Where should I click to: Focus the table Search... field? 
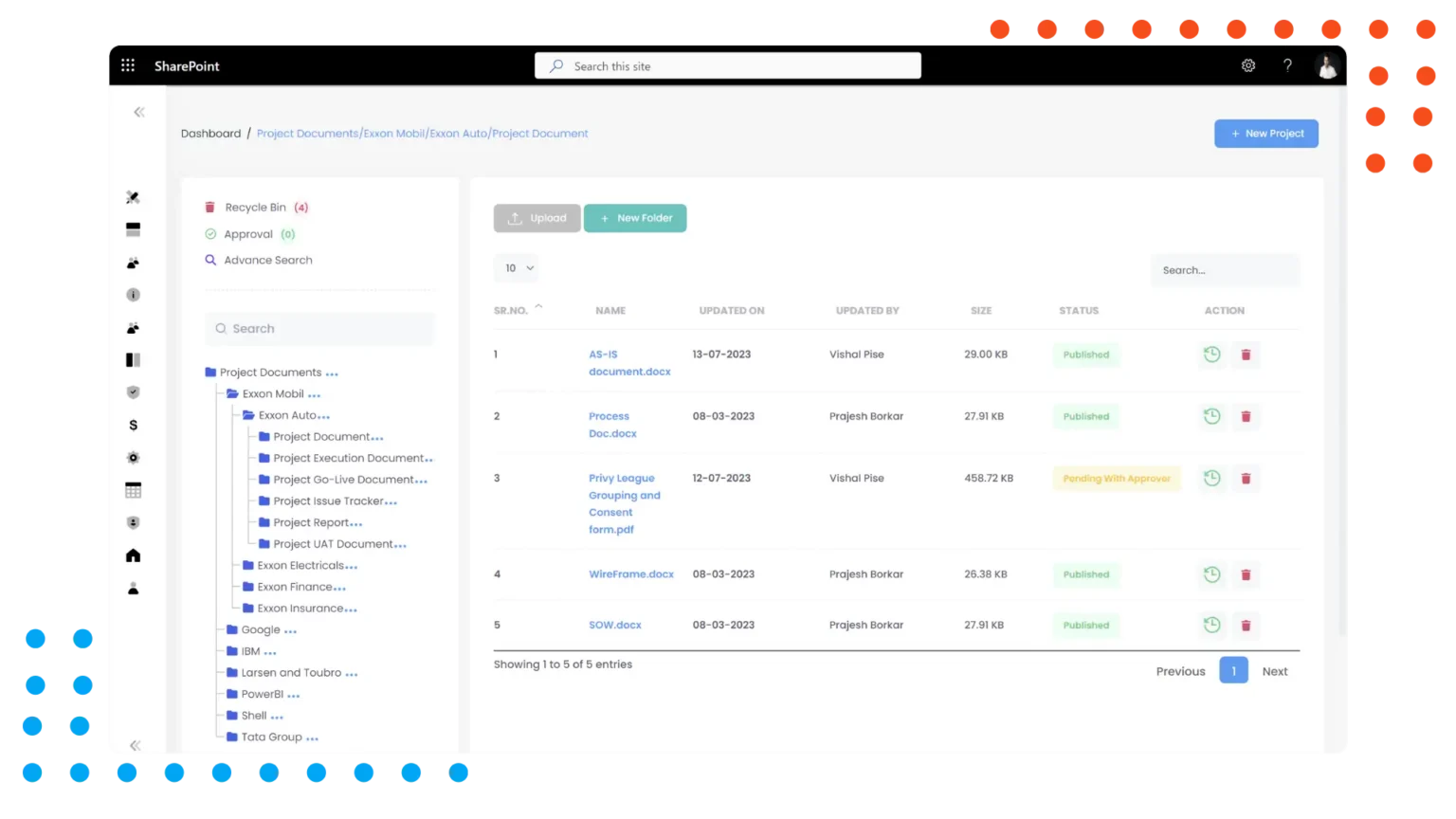1225,270
